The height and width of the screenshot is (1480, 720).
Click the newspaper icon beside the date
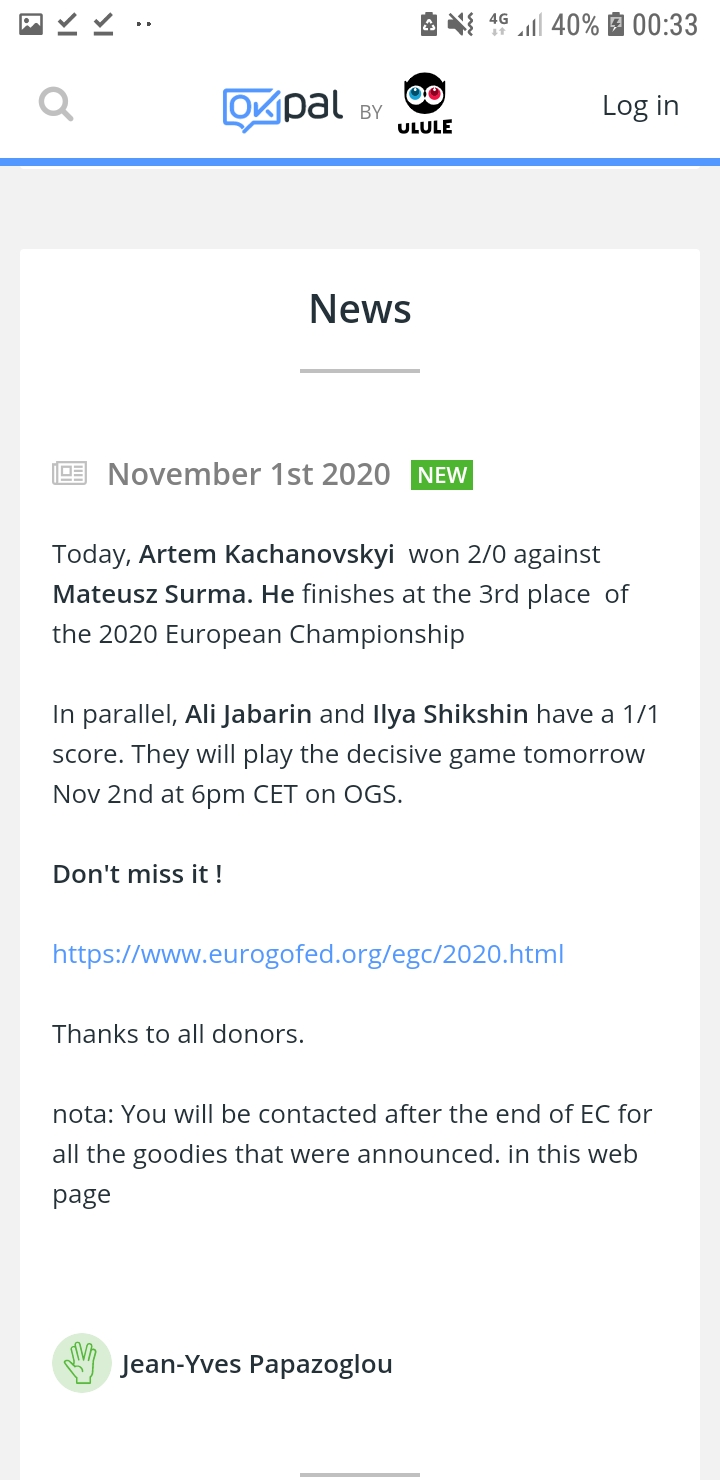tap(70, 473)
